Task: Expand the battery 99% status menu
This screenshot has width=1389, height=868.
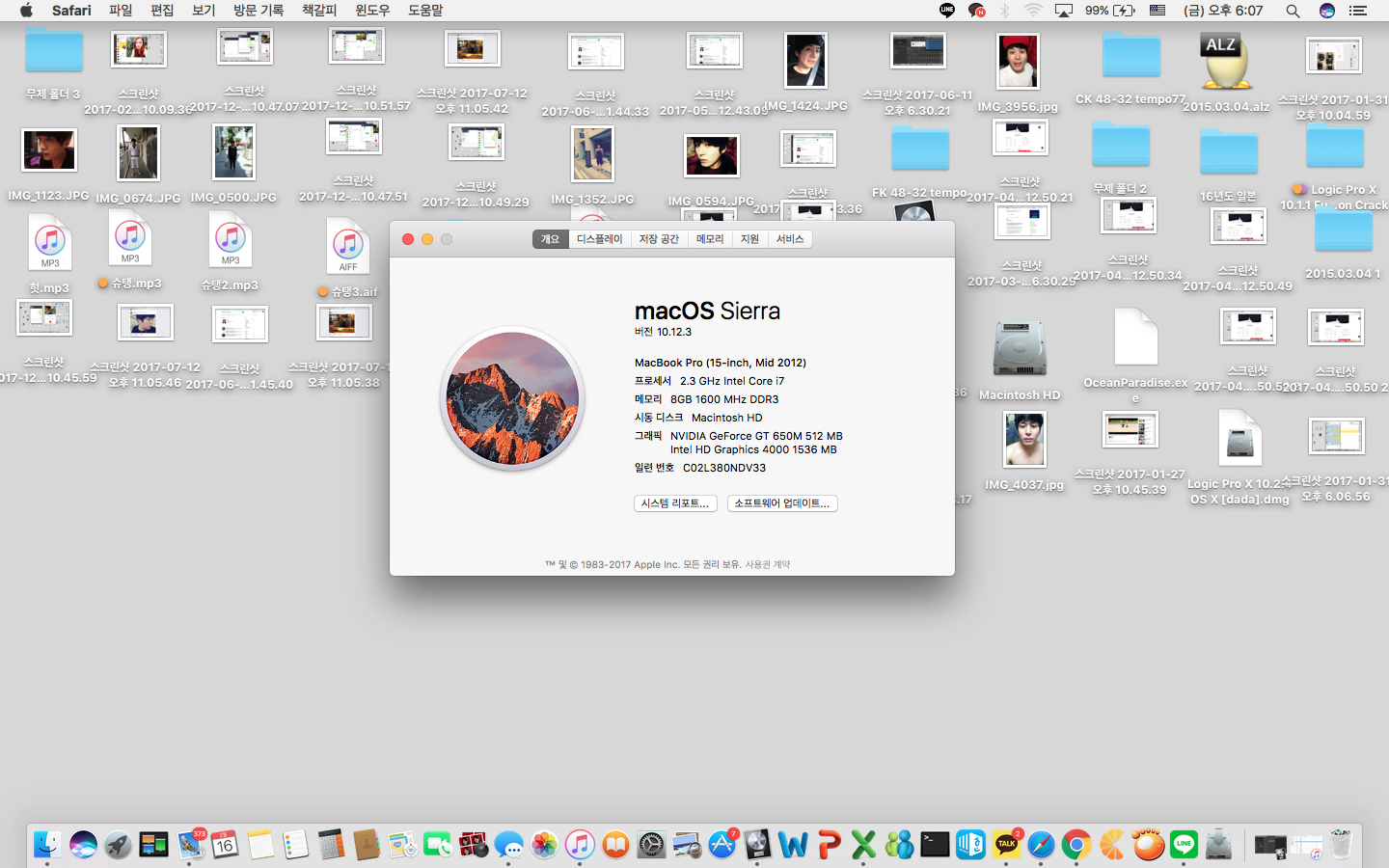Action: pos(1109,11)
